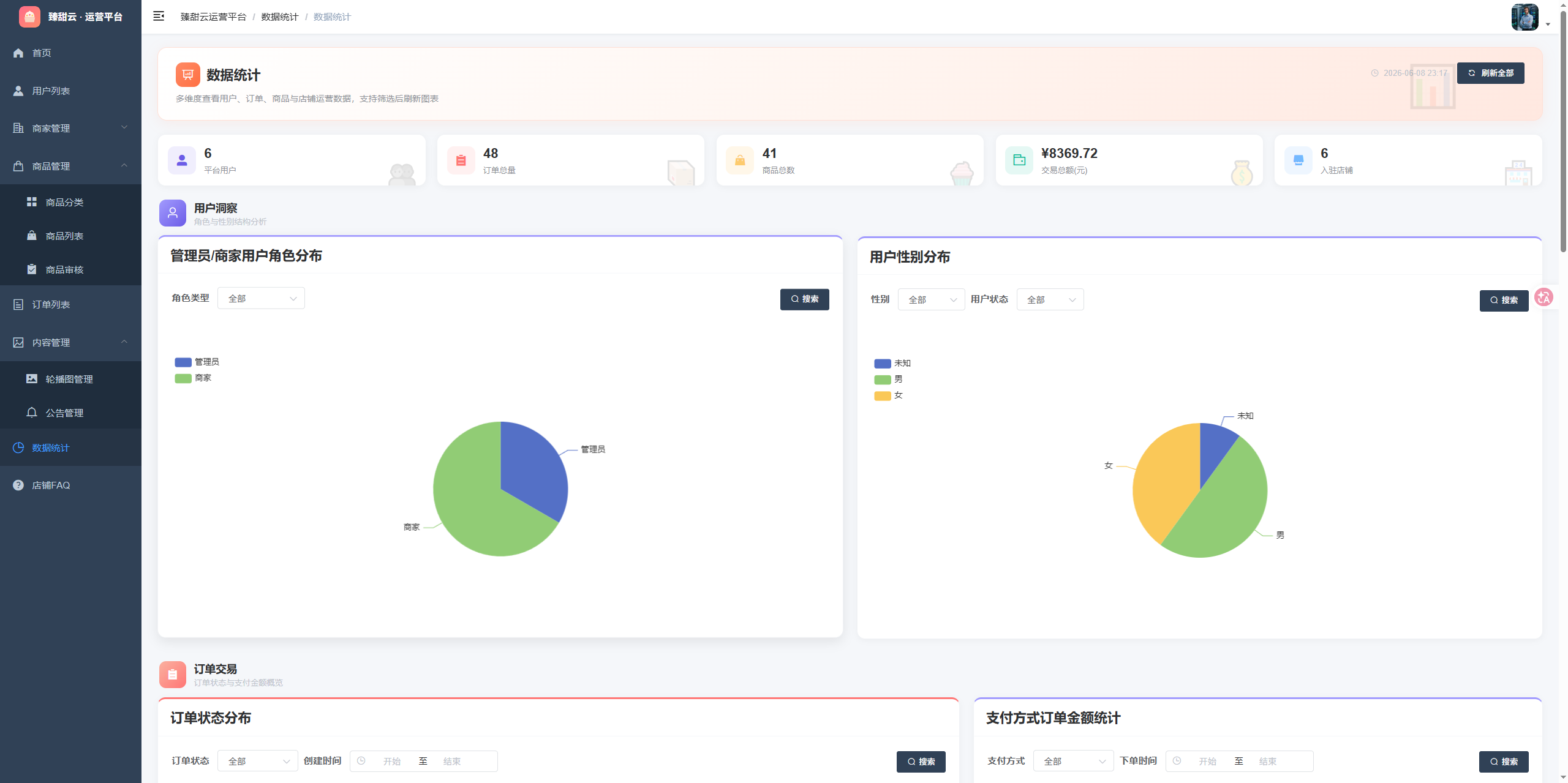This screenshot has width=1568, height=783.
Task: Open 商品分类 submenu item
Action: point(70,202)
